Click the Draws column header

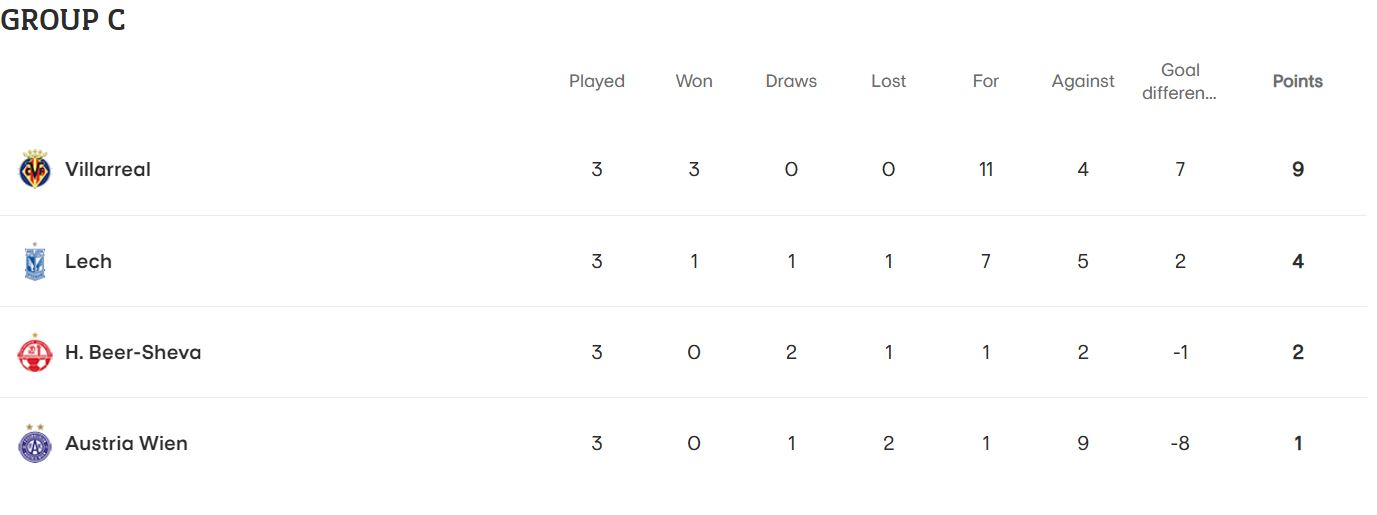(791, 81)
